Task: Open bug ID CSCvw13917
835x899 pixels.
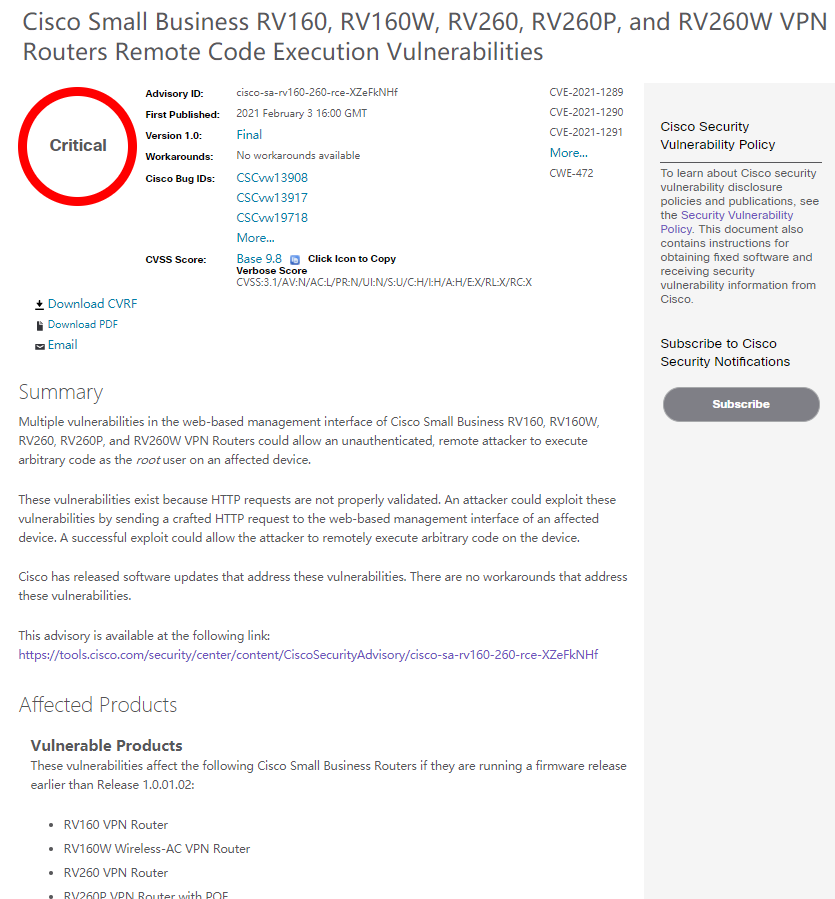Action: click(x=272, y=198)
